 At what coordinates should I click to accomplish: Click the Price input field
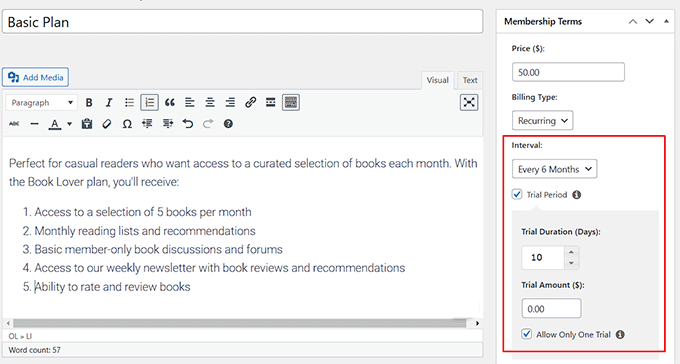coord(569,72)
